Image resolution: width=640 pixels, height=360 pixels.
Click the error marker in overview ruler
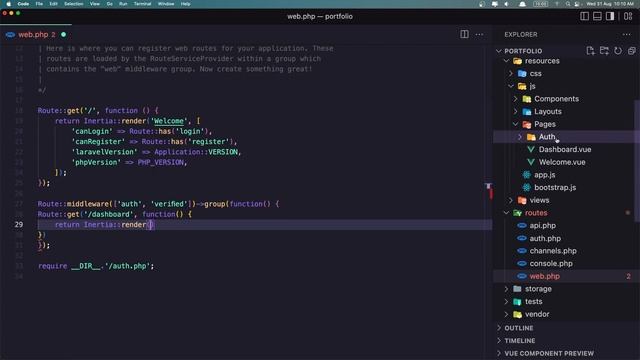tap(491, 193)
